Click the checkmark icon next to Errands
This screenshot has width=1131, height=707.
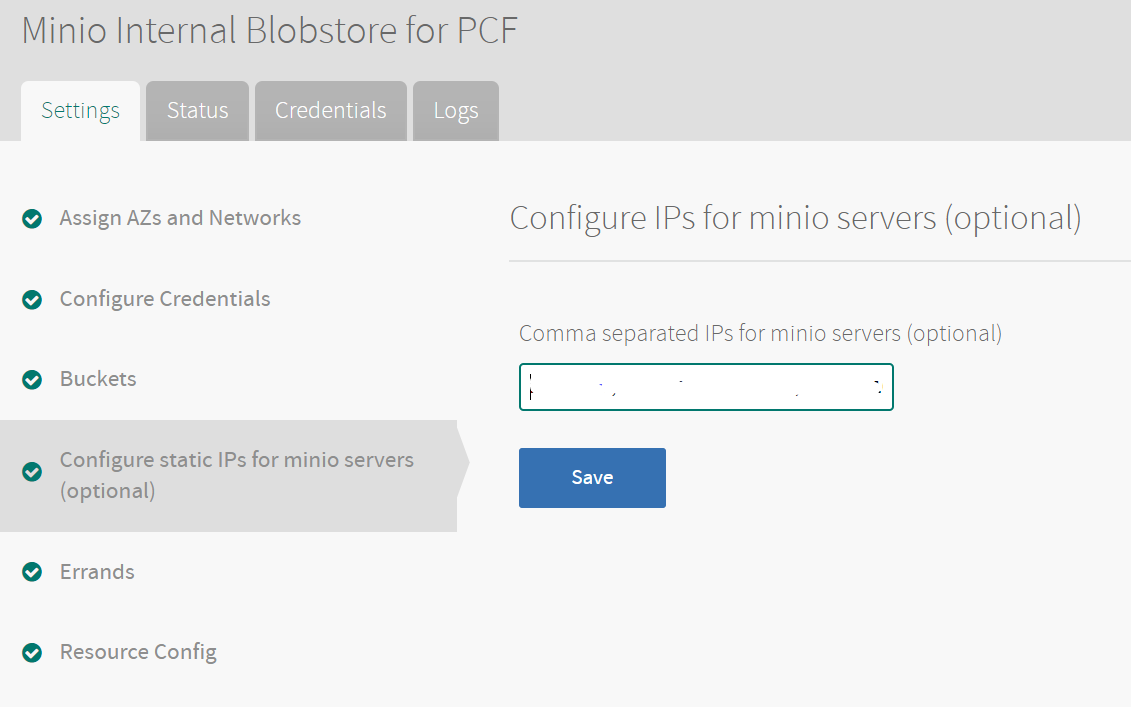pyautogui.click(x=31, y=571)
